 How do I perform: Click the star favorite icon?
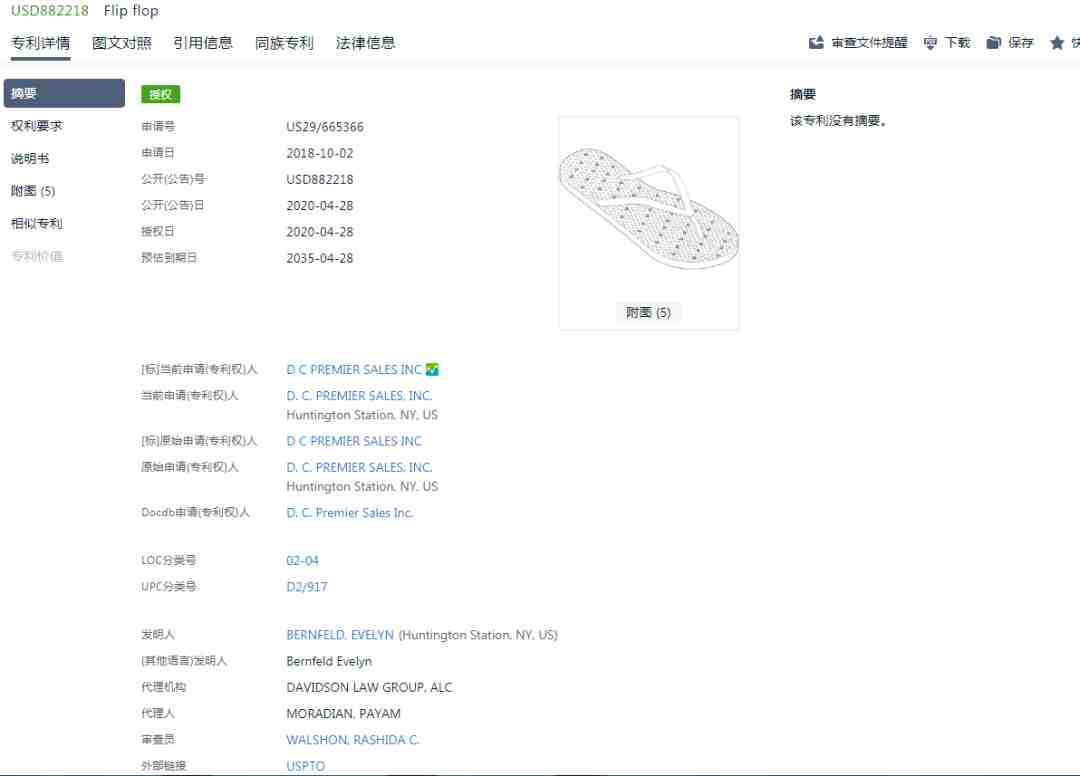click(x=1057, y=43)
